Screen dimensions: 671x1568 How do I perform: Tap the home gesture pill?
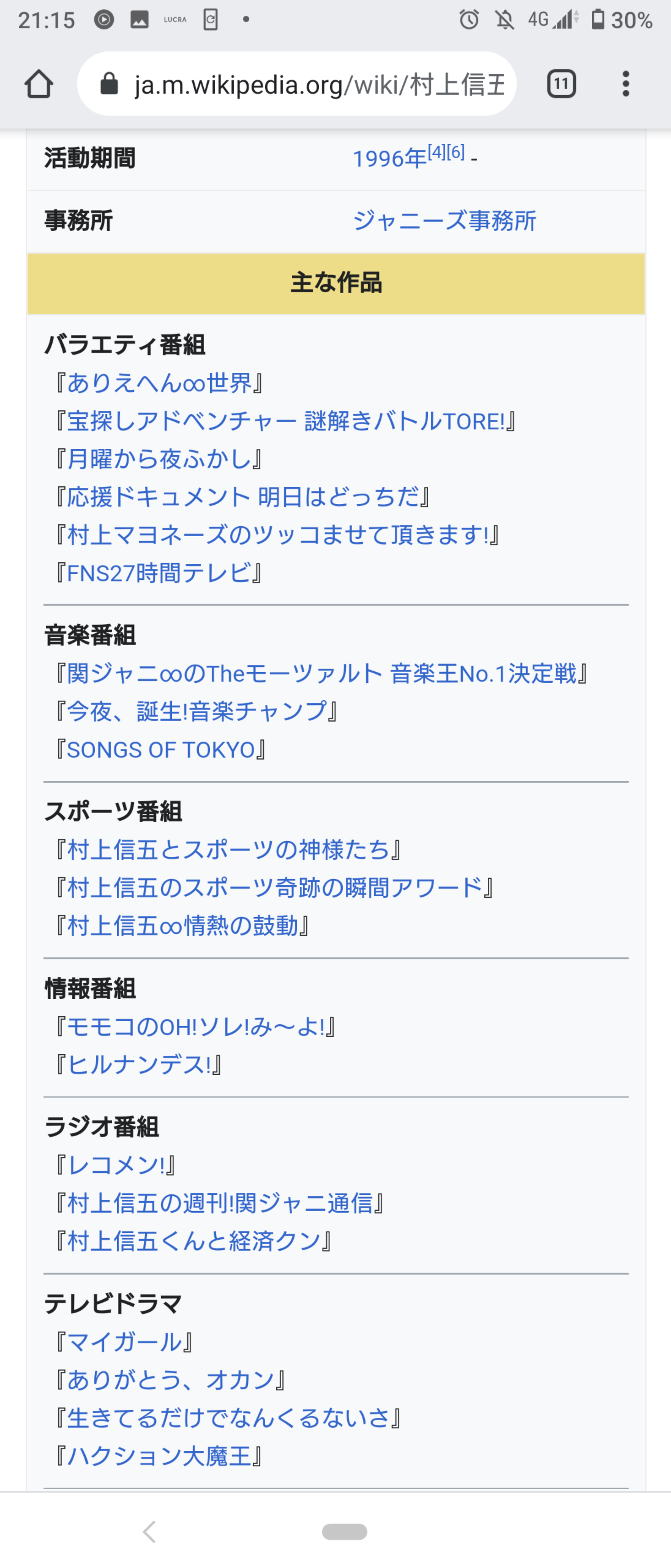point(344,1531)
